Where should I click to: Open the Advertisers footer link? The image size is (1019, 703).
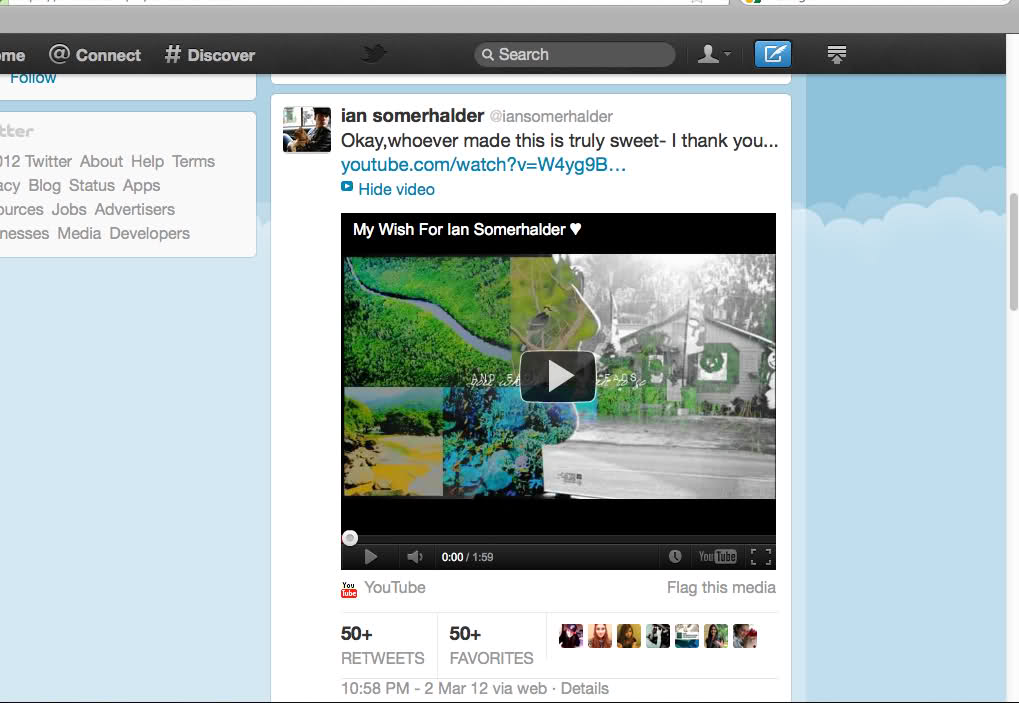(x=135, y=209)
